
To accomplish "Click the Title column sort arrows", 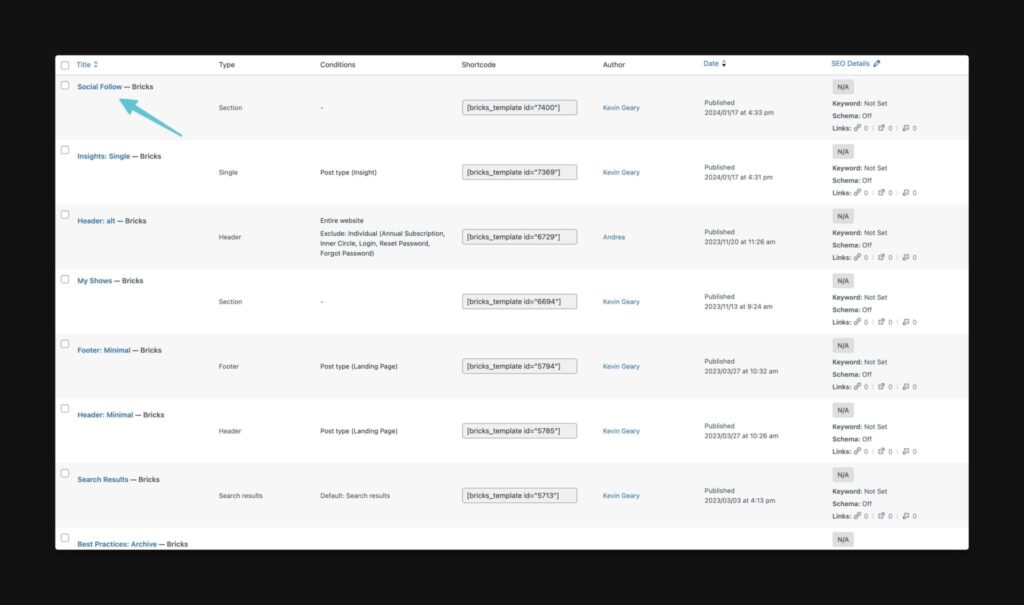I will 96,65.
